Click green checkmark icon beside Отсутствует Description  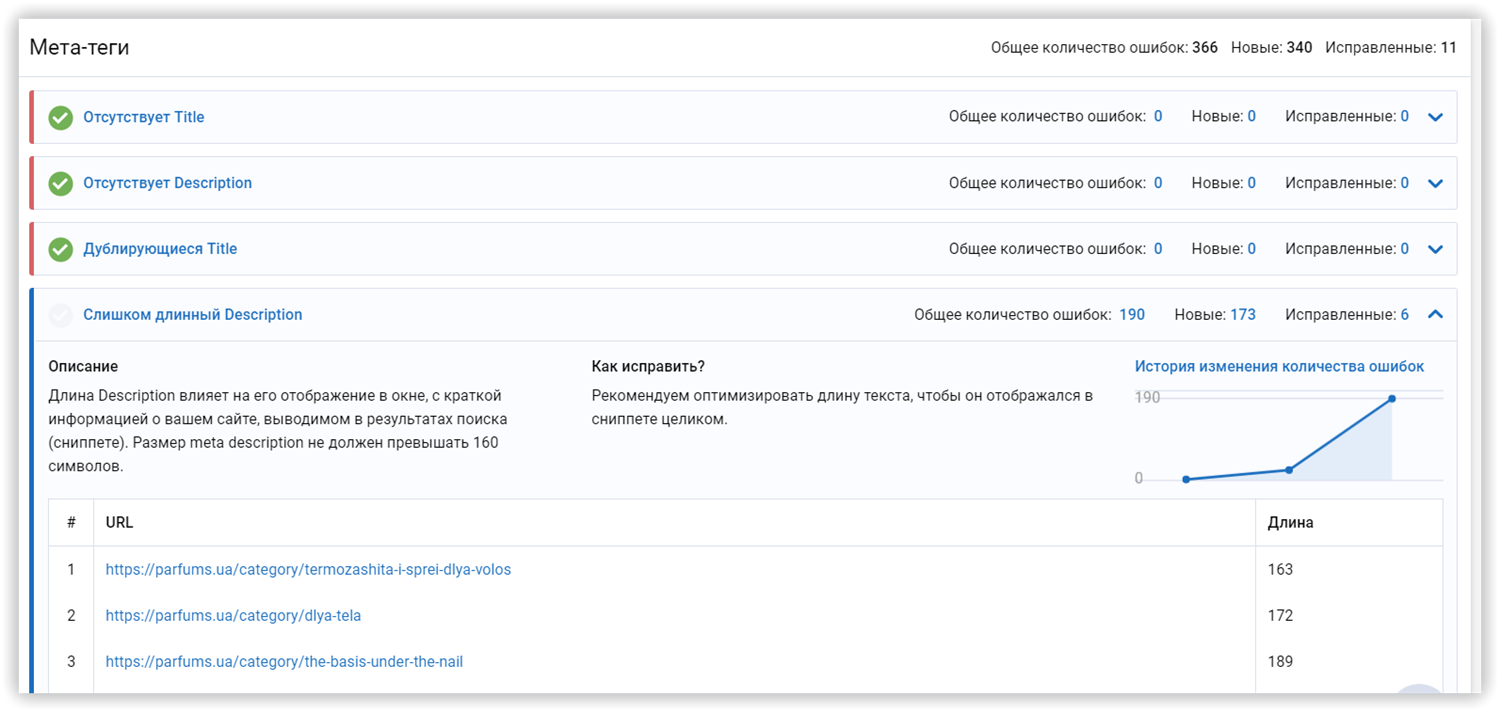tap(61, 184)
